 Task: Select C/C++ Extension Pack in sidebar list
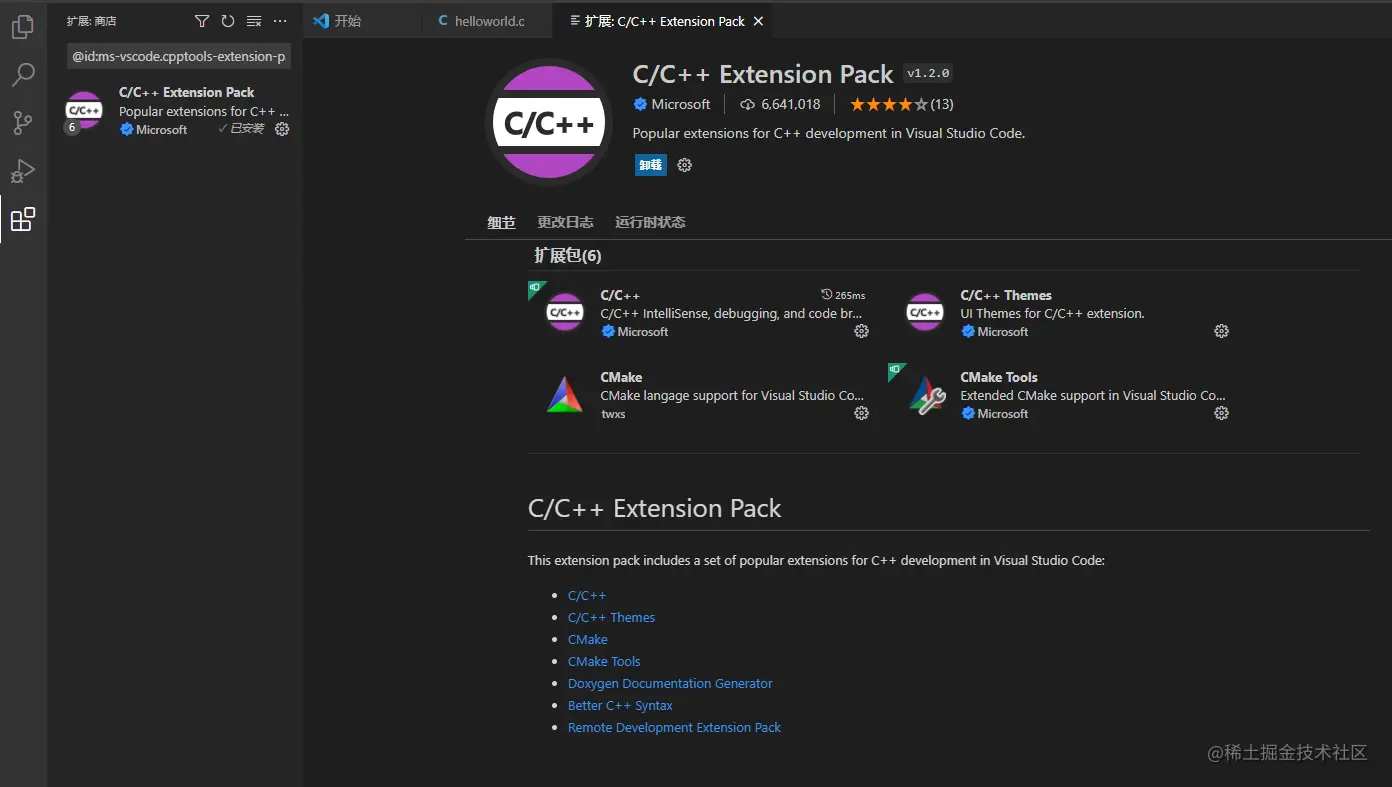click(x=176, y=110)
